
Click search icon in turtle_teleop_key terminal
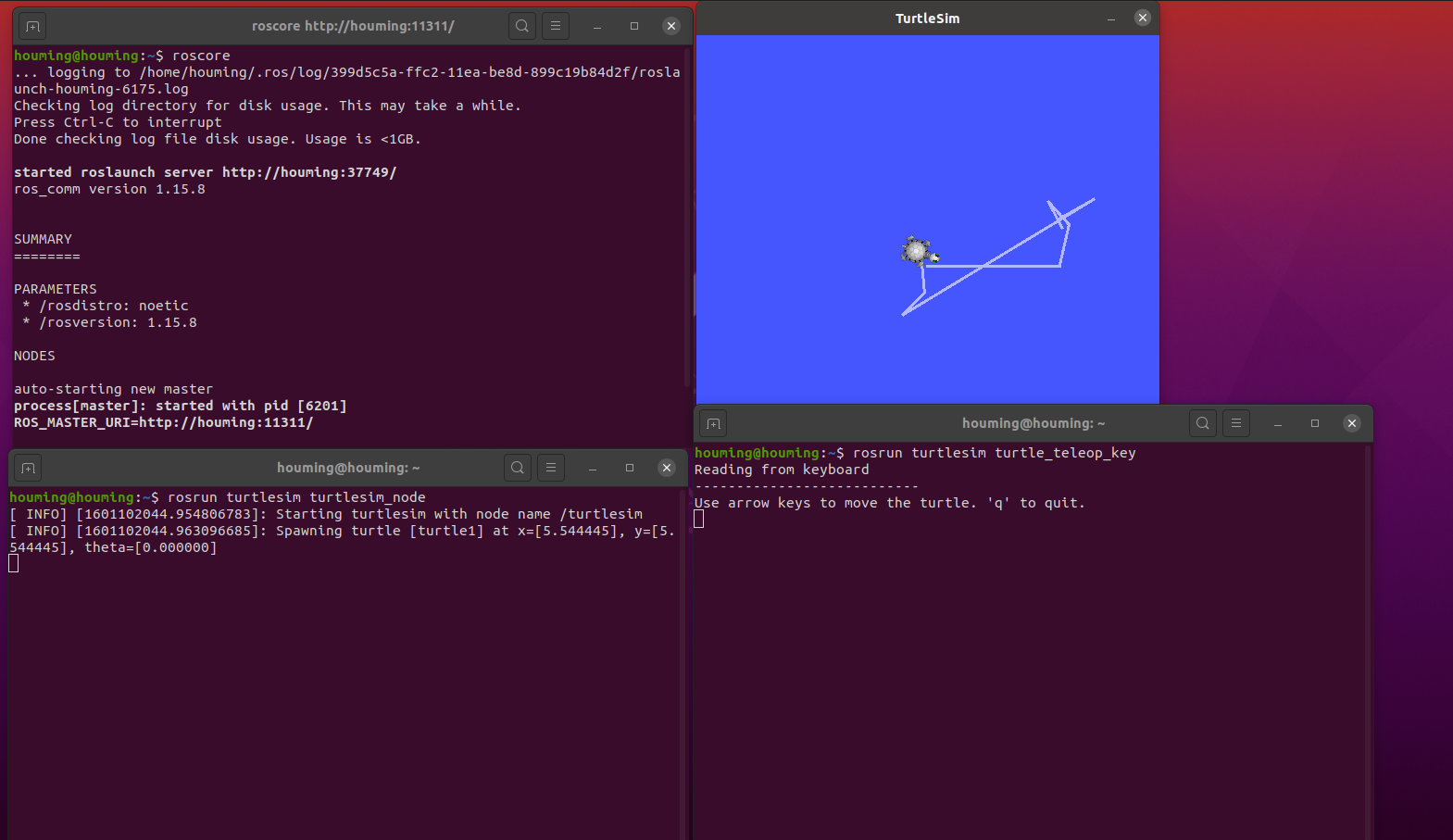(1203, 423)
